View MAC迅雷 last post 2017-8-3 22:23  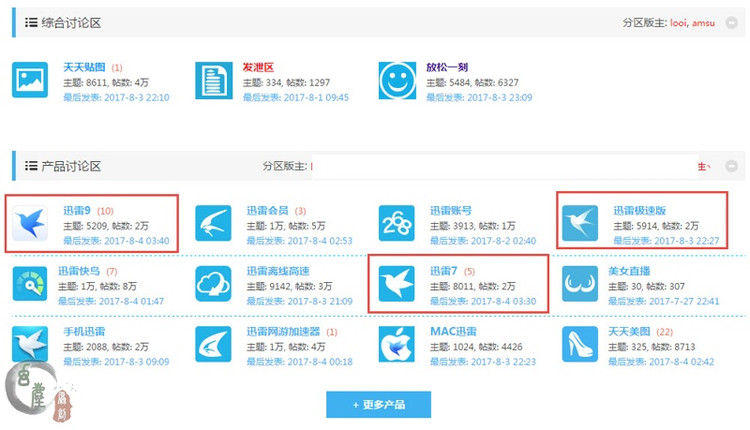pos(483,362)
